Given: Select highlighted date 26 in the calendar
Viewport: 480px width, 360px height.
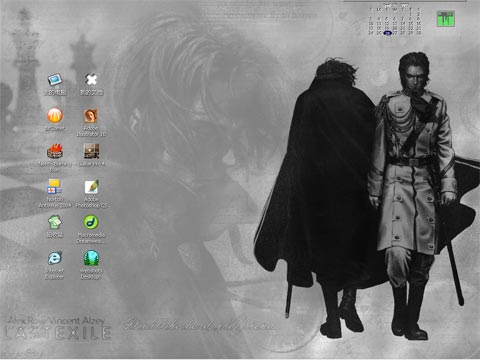Looking at the screenshot, I should [387, 33].
